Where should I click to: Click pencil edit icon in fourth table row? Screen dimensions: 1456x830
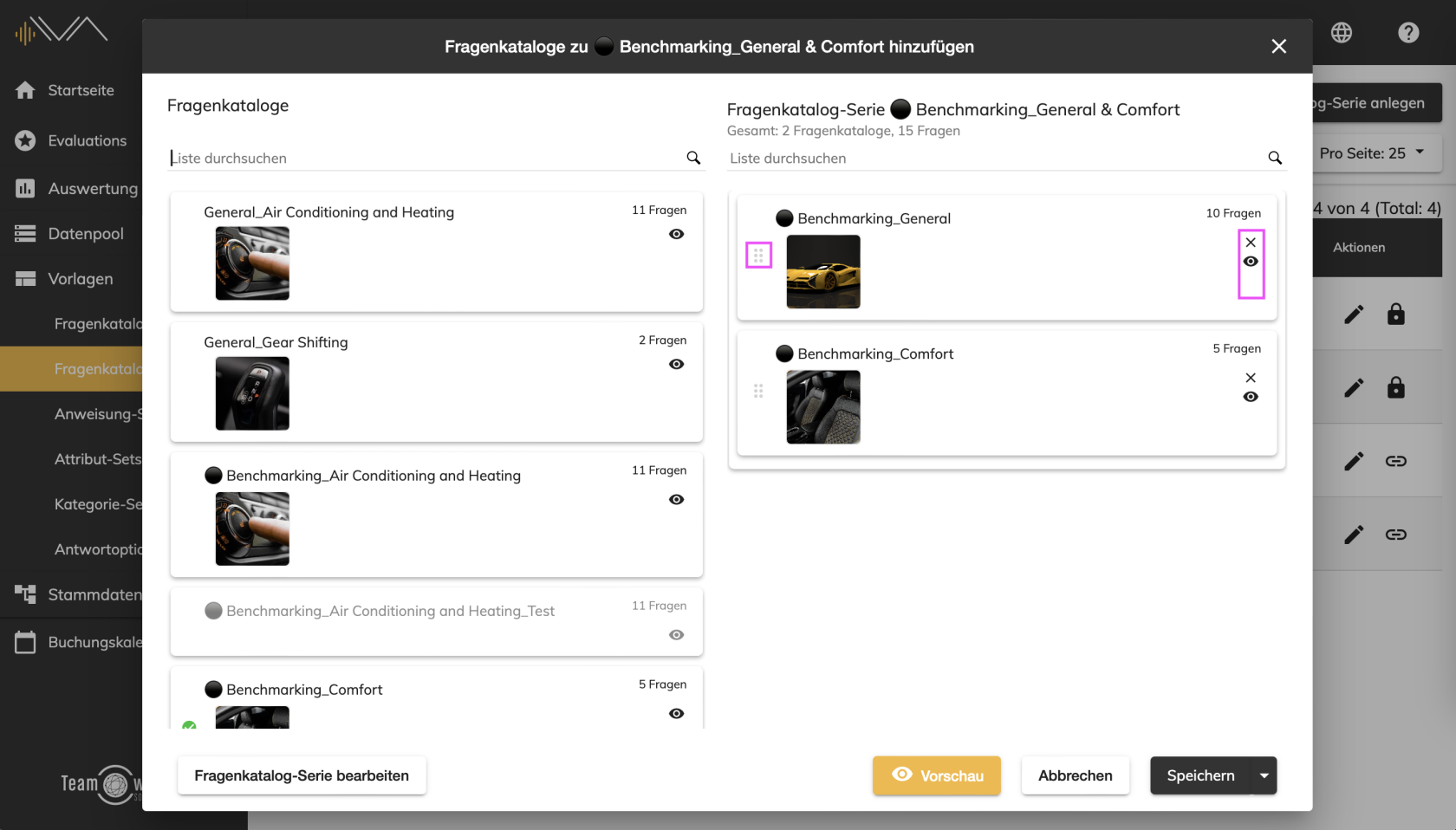[x=1354, y=535]
